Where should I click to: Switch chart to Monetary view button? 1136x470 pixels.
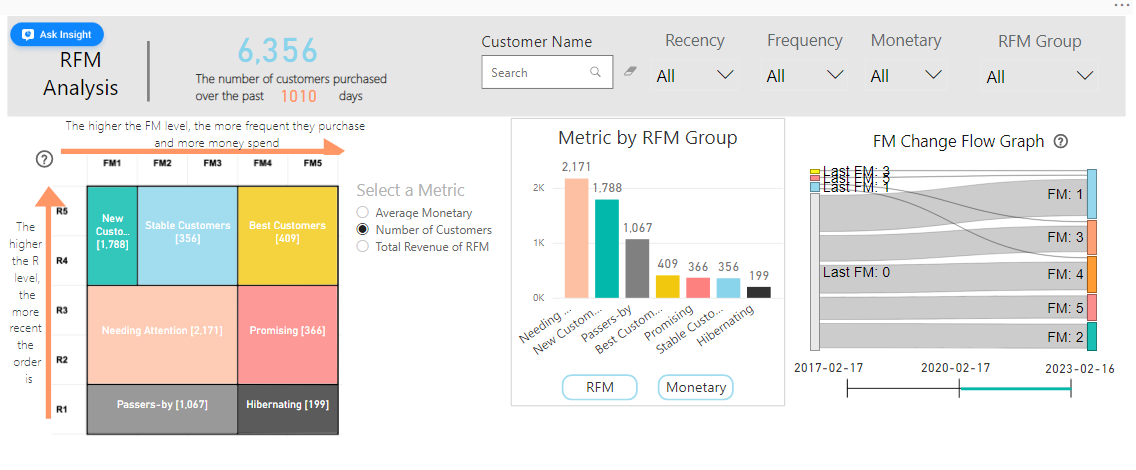[695, 387]
